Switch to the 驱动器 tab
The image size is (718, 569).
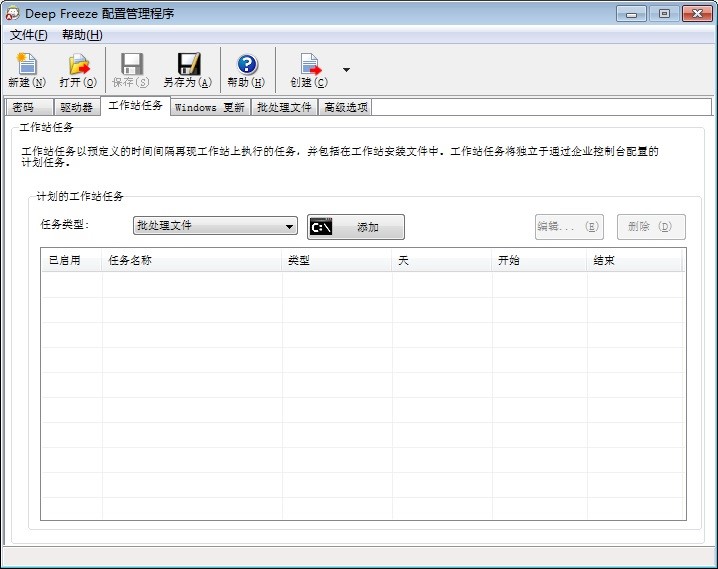(x=76, y=107)
